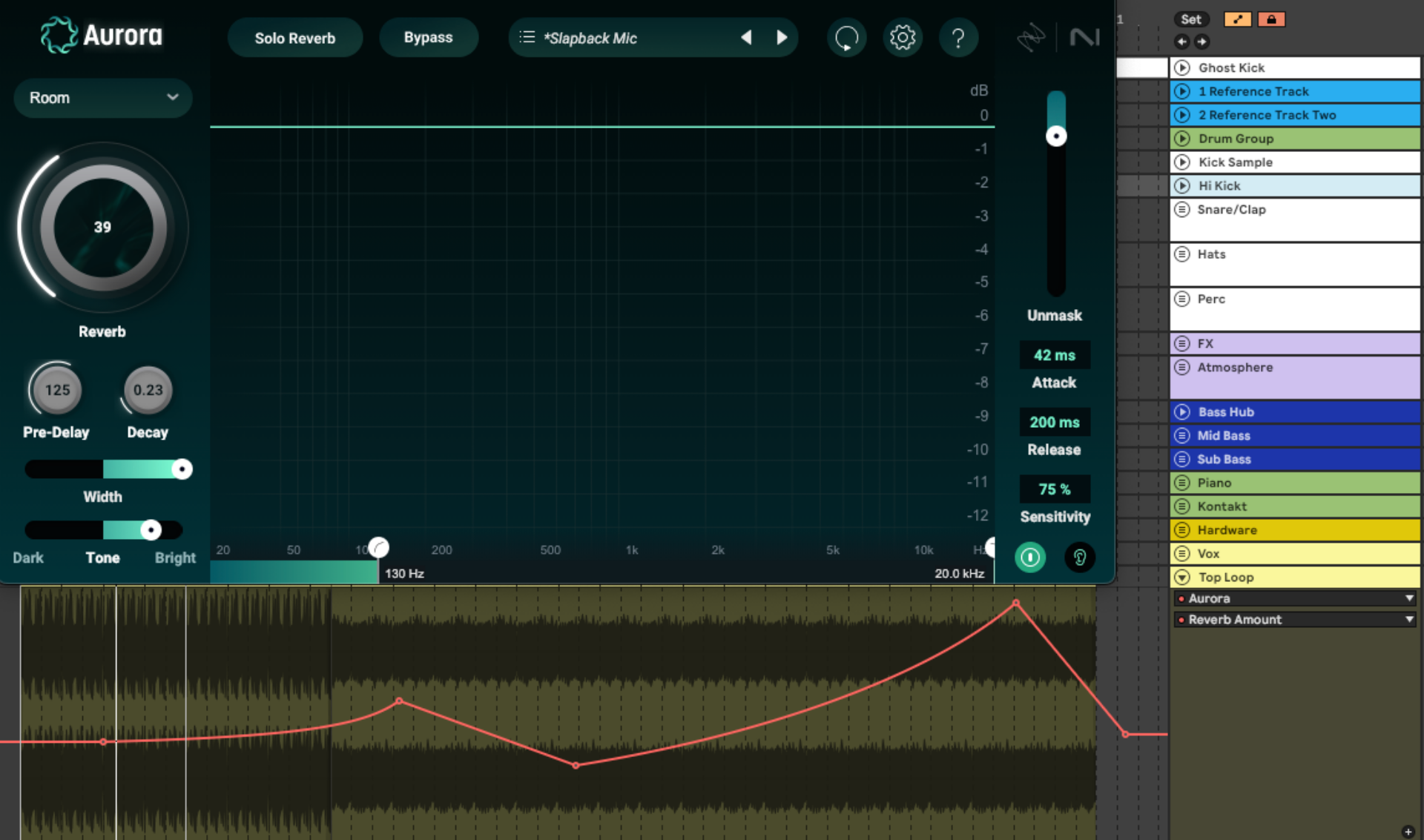Open the Reverb Amount parameter dropdown
Viewport: 1424px width, 840px height.
point(1295,620)
